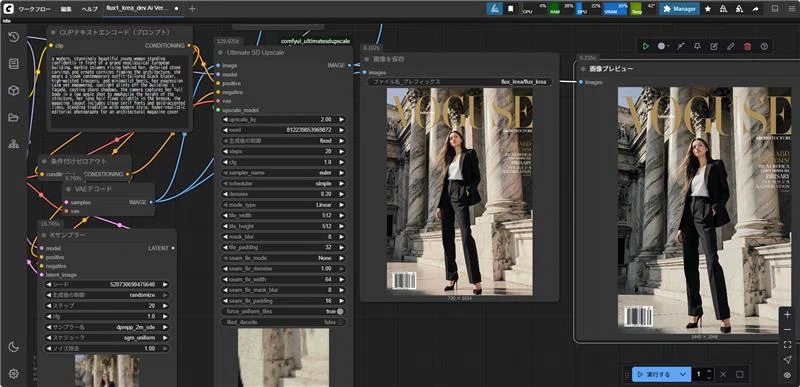Open node help question mark icon

tap(764, 46)
